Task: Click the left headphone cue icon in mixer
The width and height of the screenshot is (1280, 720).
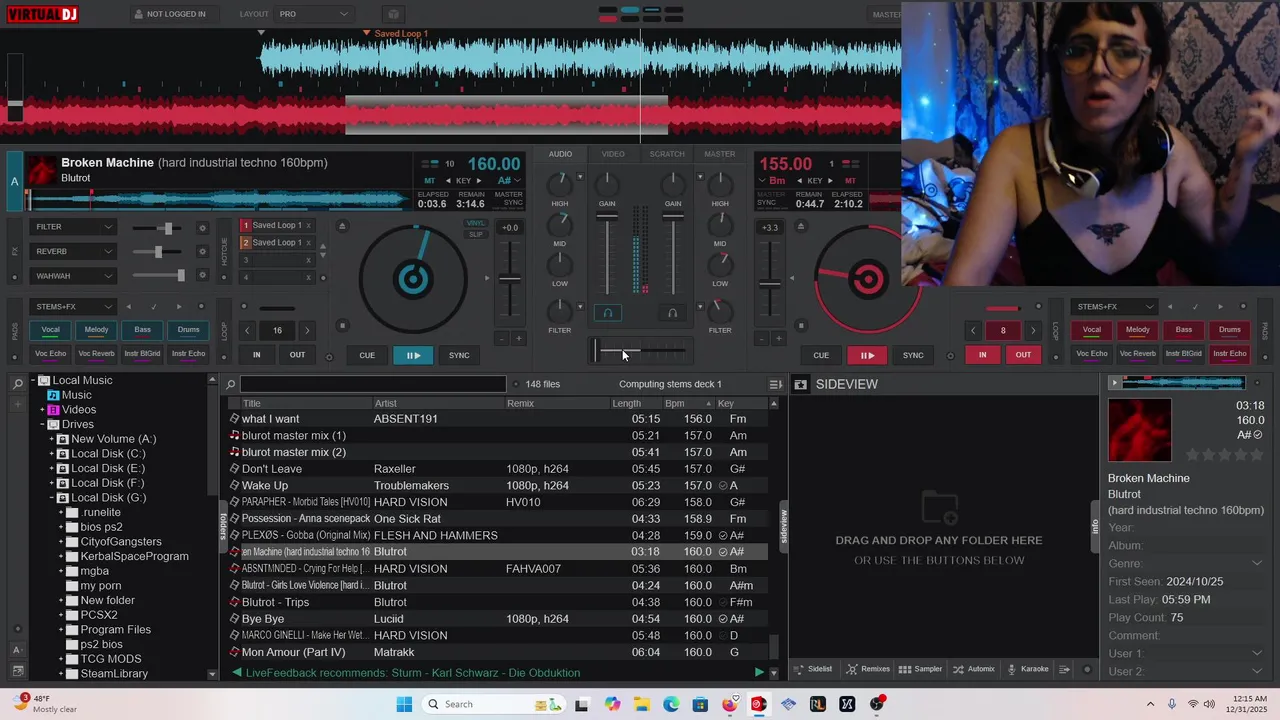Action: 607,313
